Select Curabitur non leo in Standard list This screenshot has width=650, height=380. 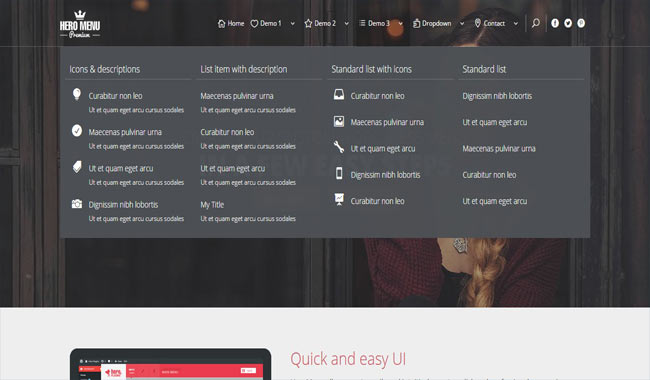click(489, 175)
